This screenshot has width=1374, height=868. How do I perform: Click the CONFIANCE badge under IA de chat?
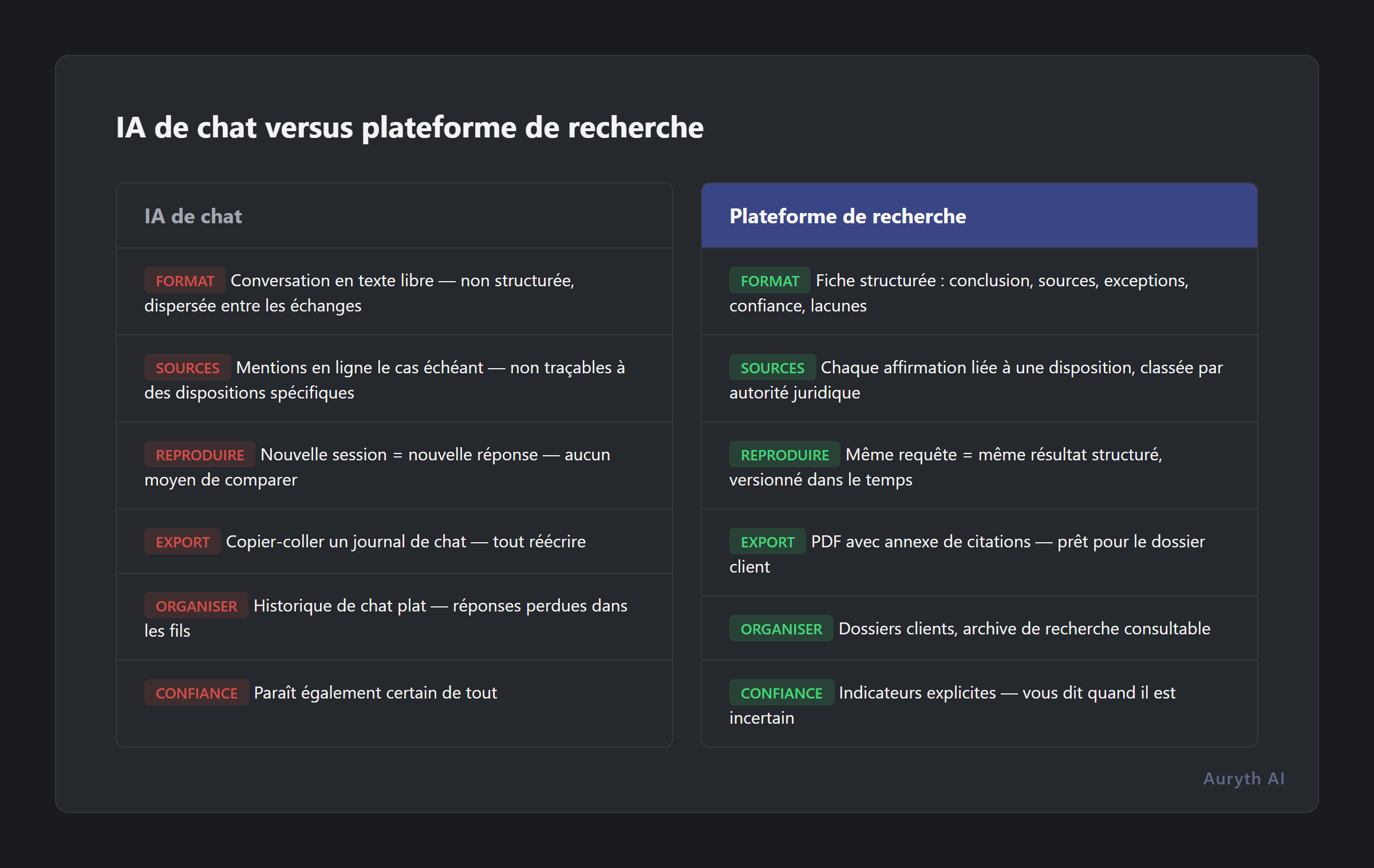[x=196, y=693]
